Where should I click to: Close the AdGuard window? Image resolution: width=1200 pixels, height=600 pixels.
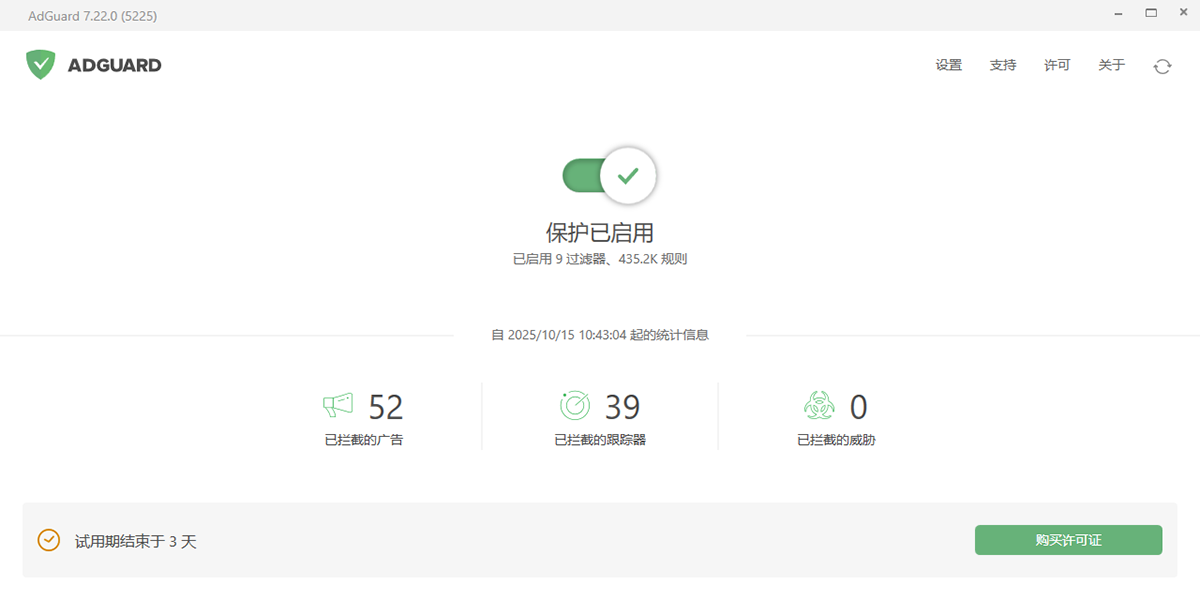point(1185,14)
